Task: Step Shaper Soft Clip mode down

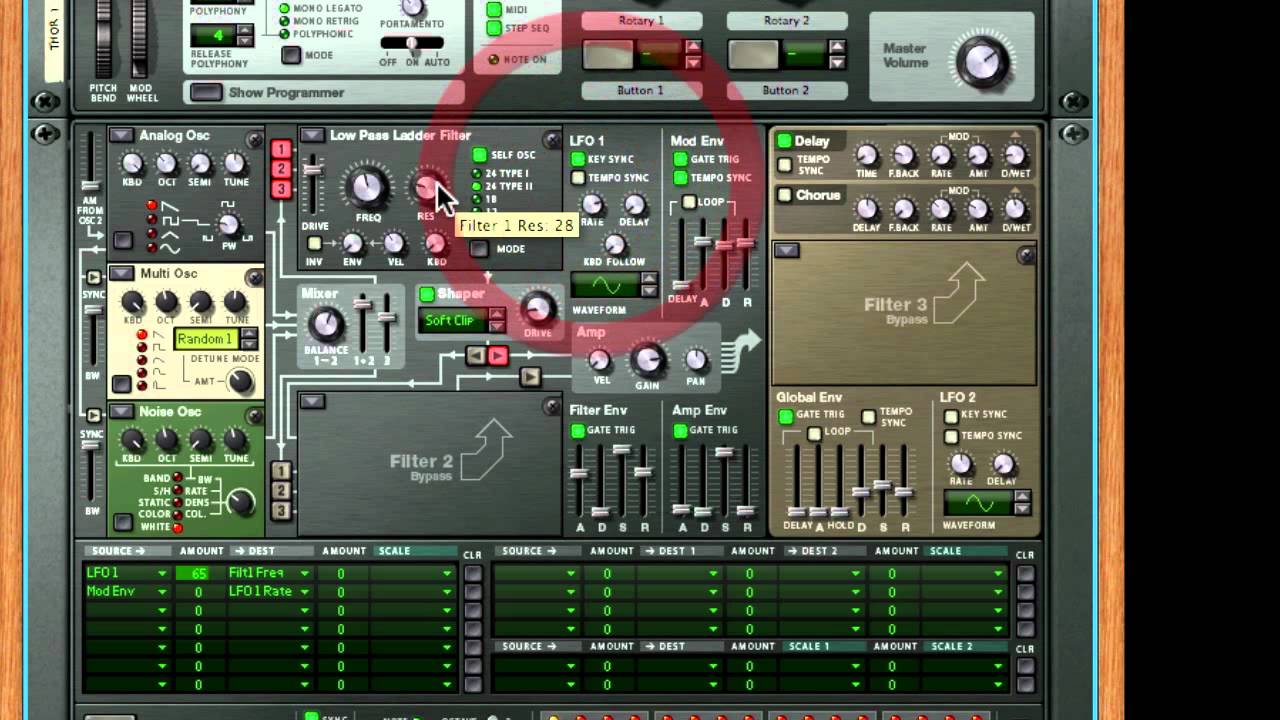Action: click(496, 327)
